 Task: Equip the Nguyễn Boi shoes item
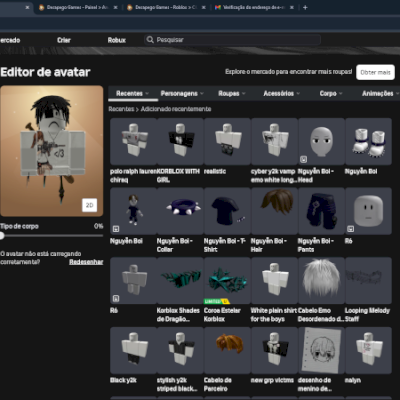tap(368, 141)
